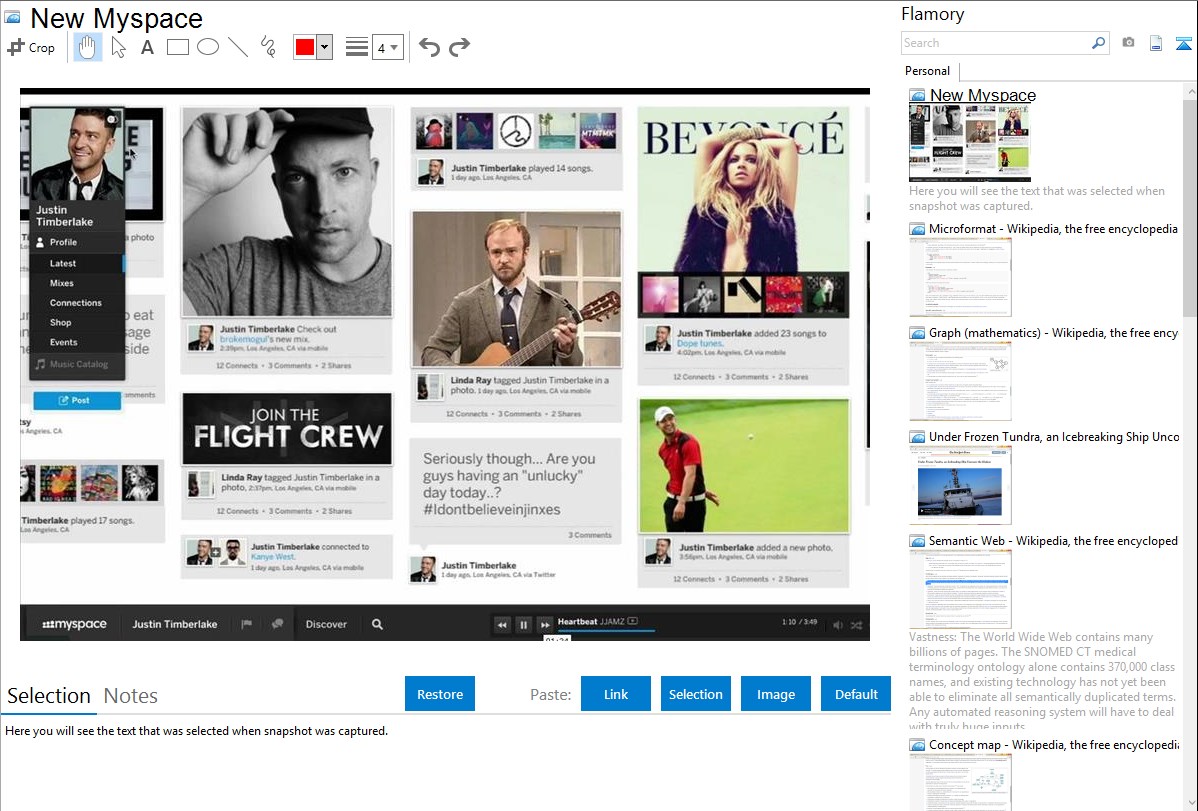Screen dimensions: 1198x811
Task: Select Mixes in Myspace sidebar menu
Action: pos(61,283)
